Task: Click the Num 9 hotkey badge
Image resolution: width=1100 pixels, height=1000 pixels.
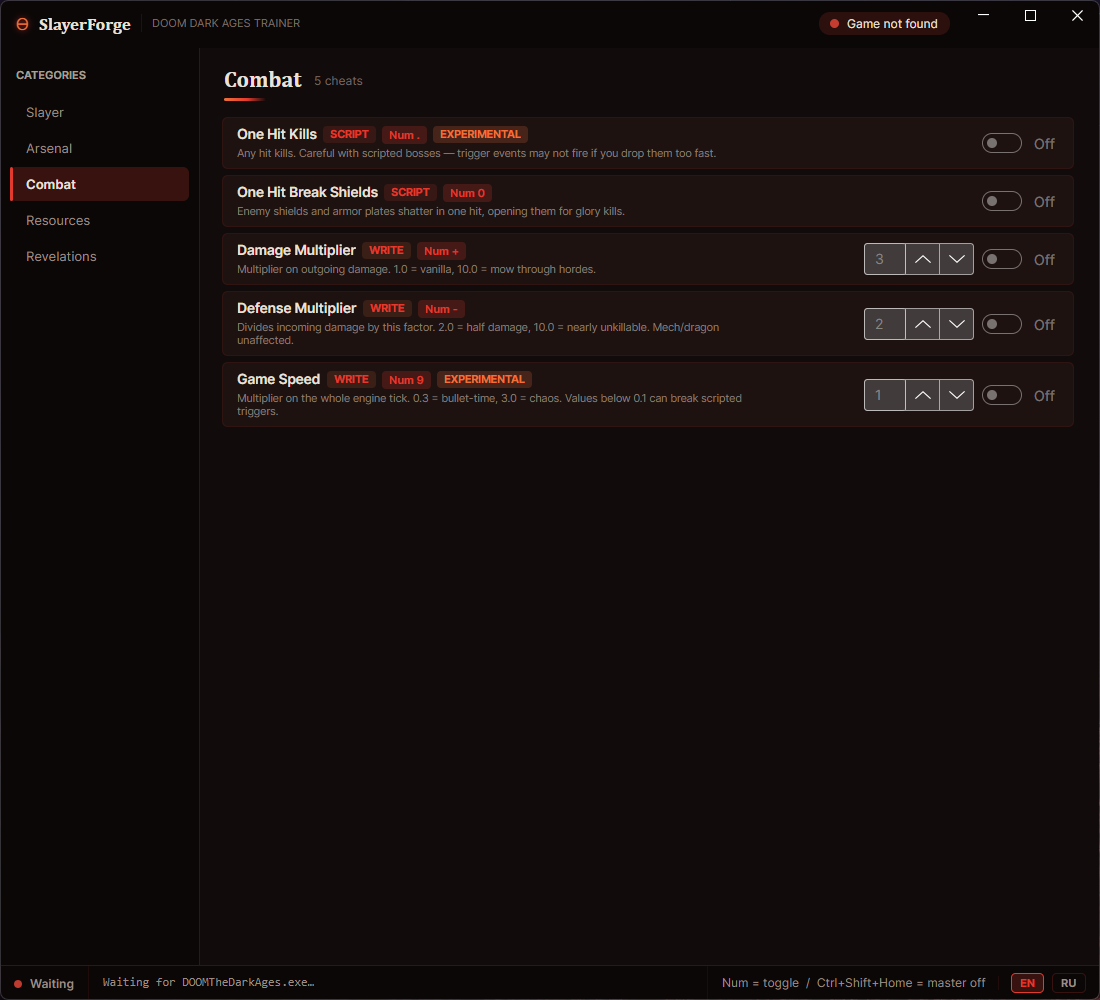Action: point(406,380)
